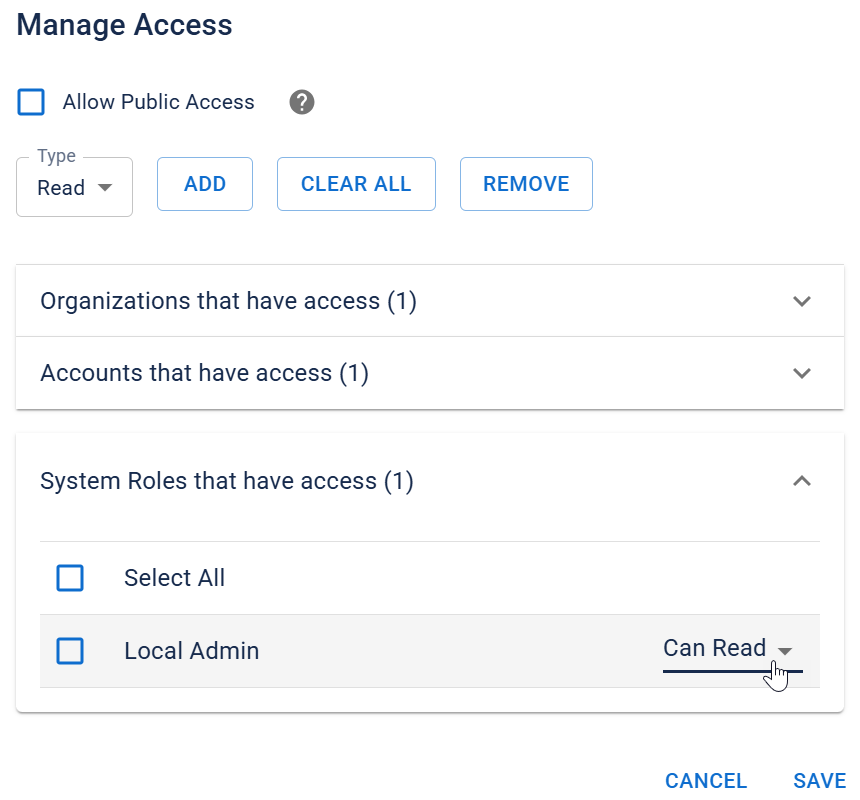Open the Type selector showing Read
The height and width of the screenshot is (800, 860).
(x=74, y=187)
